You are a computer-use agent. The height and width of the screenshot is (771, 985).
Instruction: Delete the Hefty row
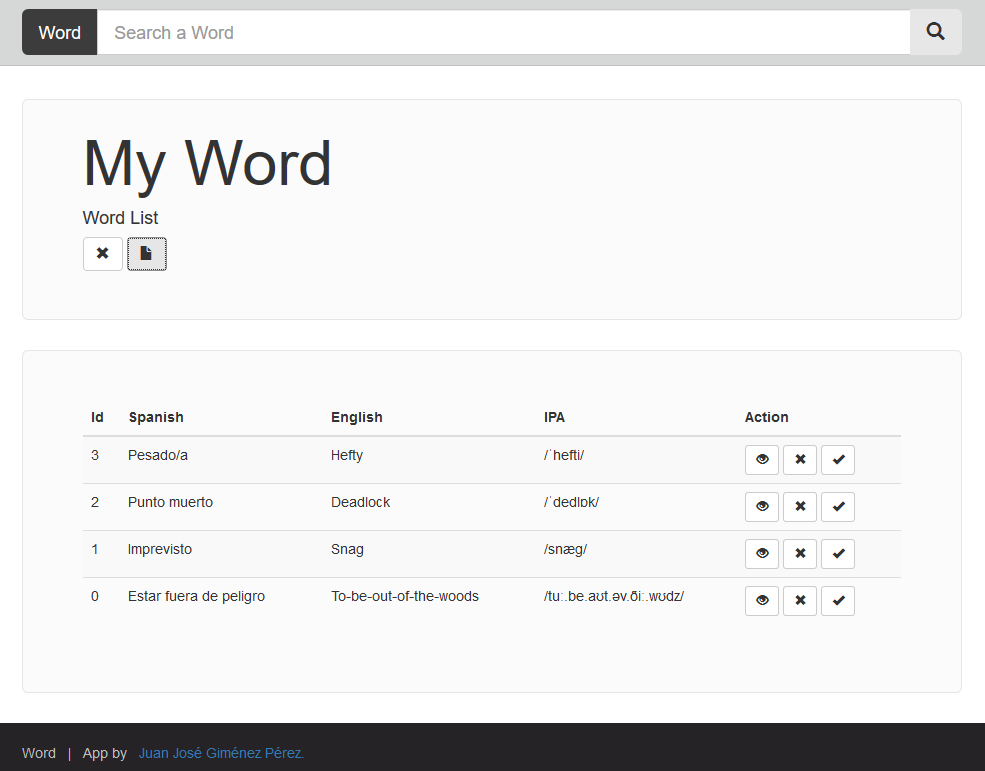tap(799, 460)
